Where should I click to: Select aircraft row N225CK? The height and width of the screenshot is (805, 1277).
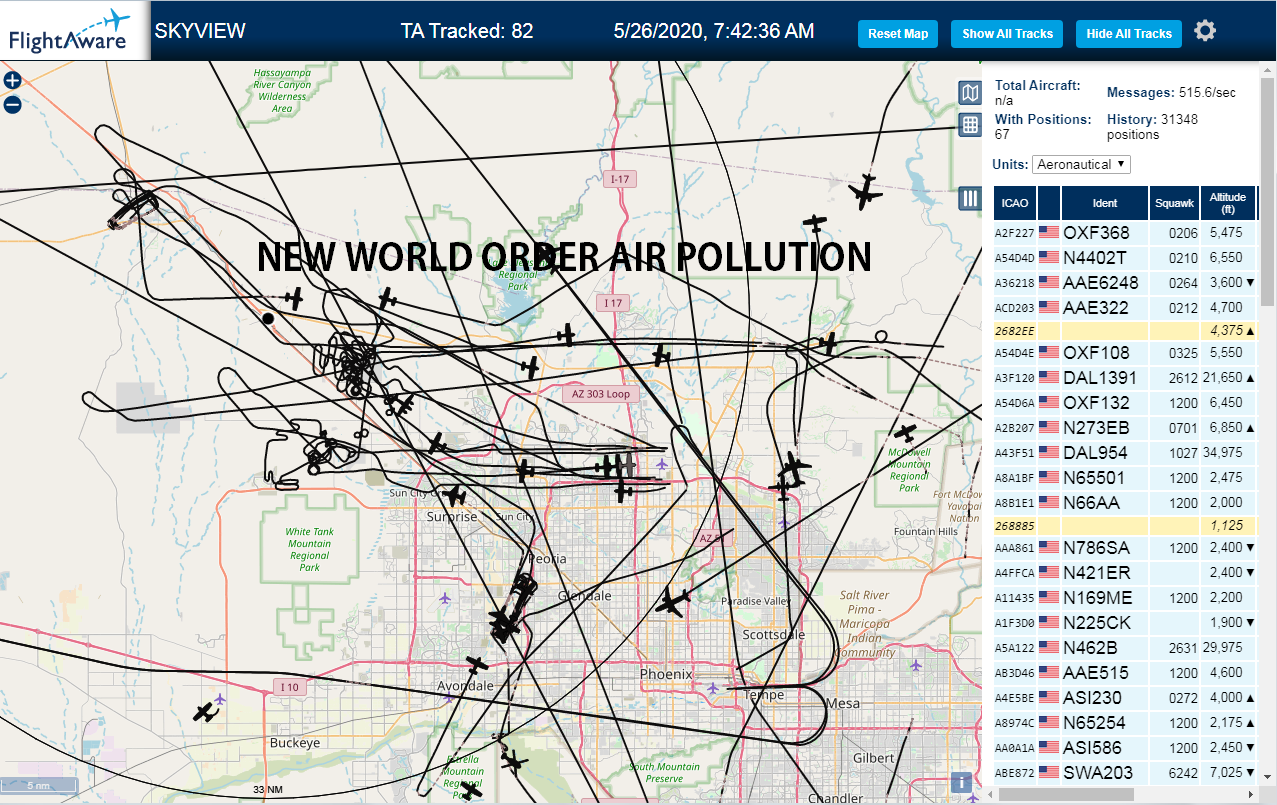coord(1124,623)
